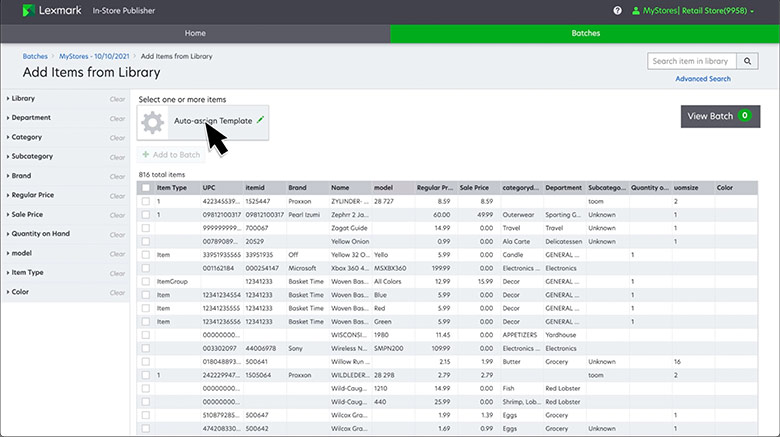This screenshot has width=780, height=437.
Task: Open the help question mark icon
Action: pos(617,11)
